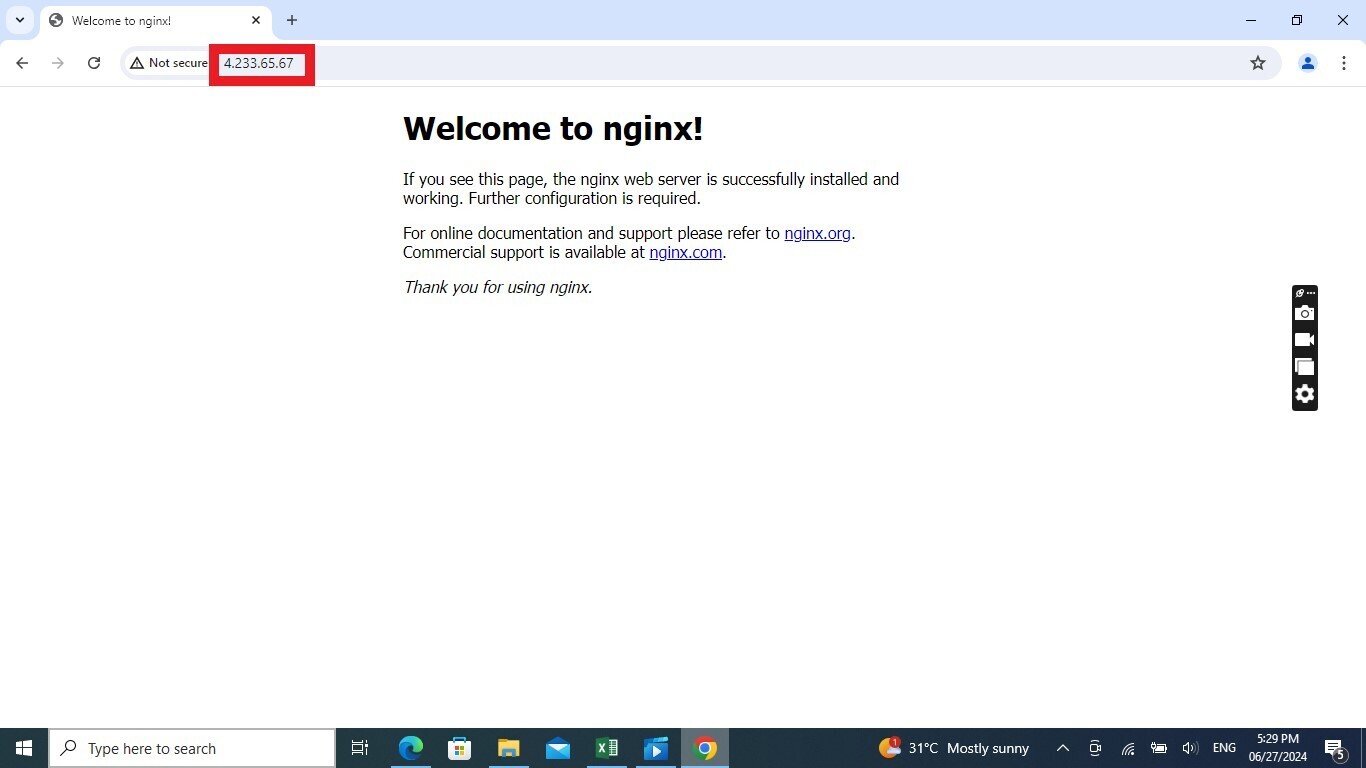Open the captures gallery in floating toolbar

1304,367
